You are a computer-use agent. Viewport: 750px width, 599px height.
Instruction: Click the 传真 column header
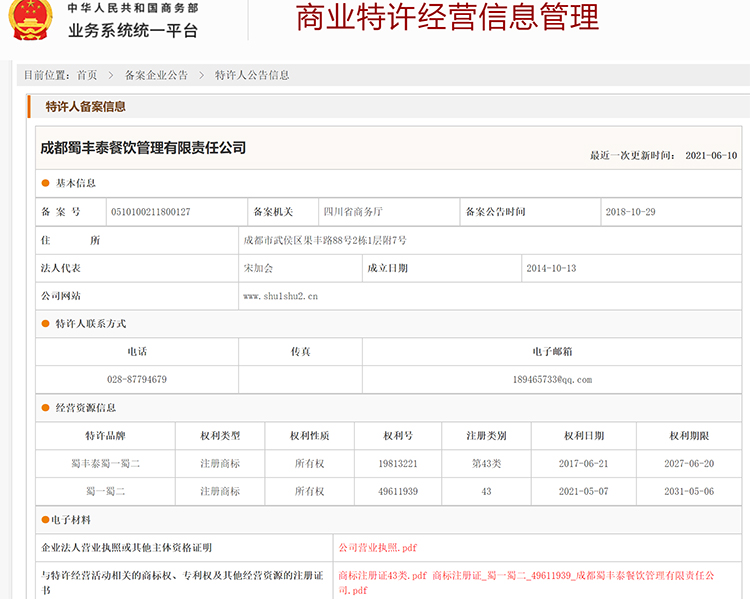300,352
